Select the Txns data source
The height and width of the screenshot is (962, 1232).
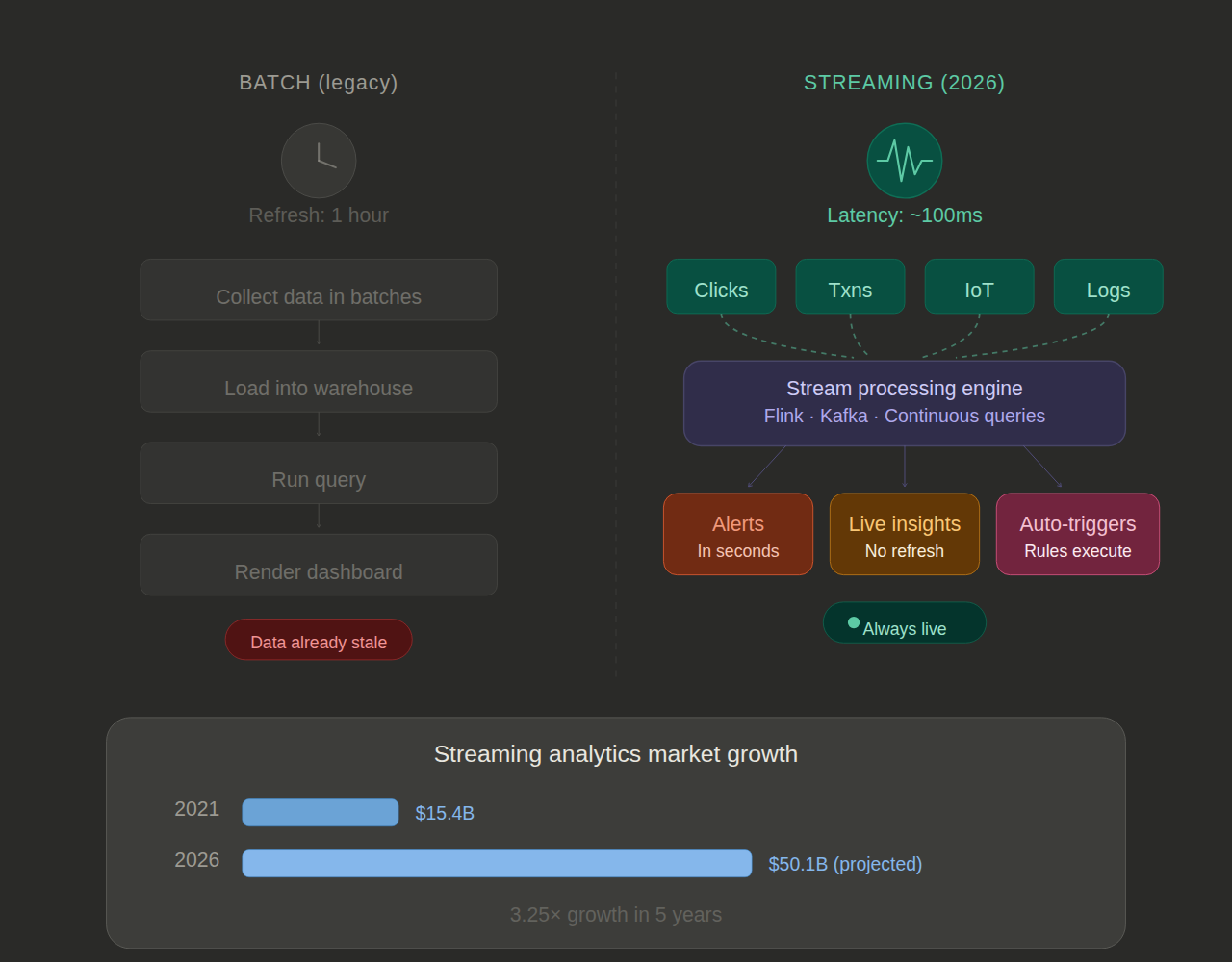(x=850, y=287)
